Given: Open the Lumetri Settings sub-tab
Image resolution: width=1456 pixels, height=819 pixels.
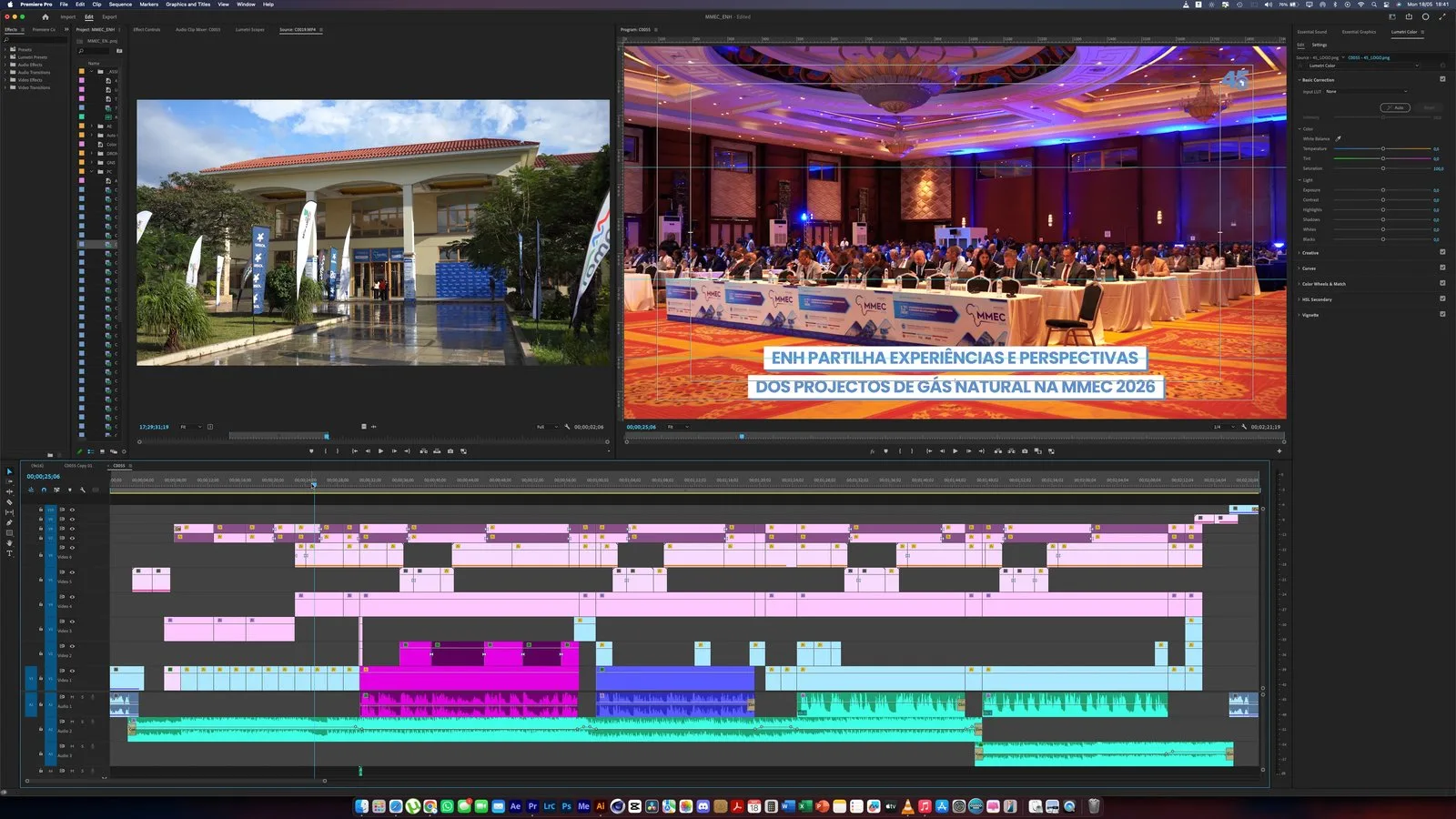Looking at the screenshot, I should (1319, 45).
